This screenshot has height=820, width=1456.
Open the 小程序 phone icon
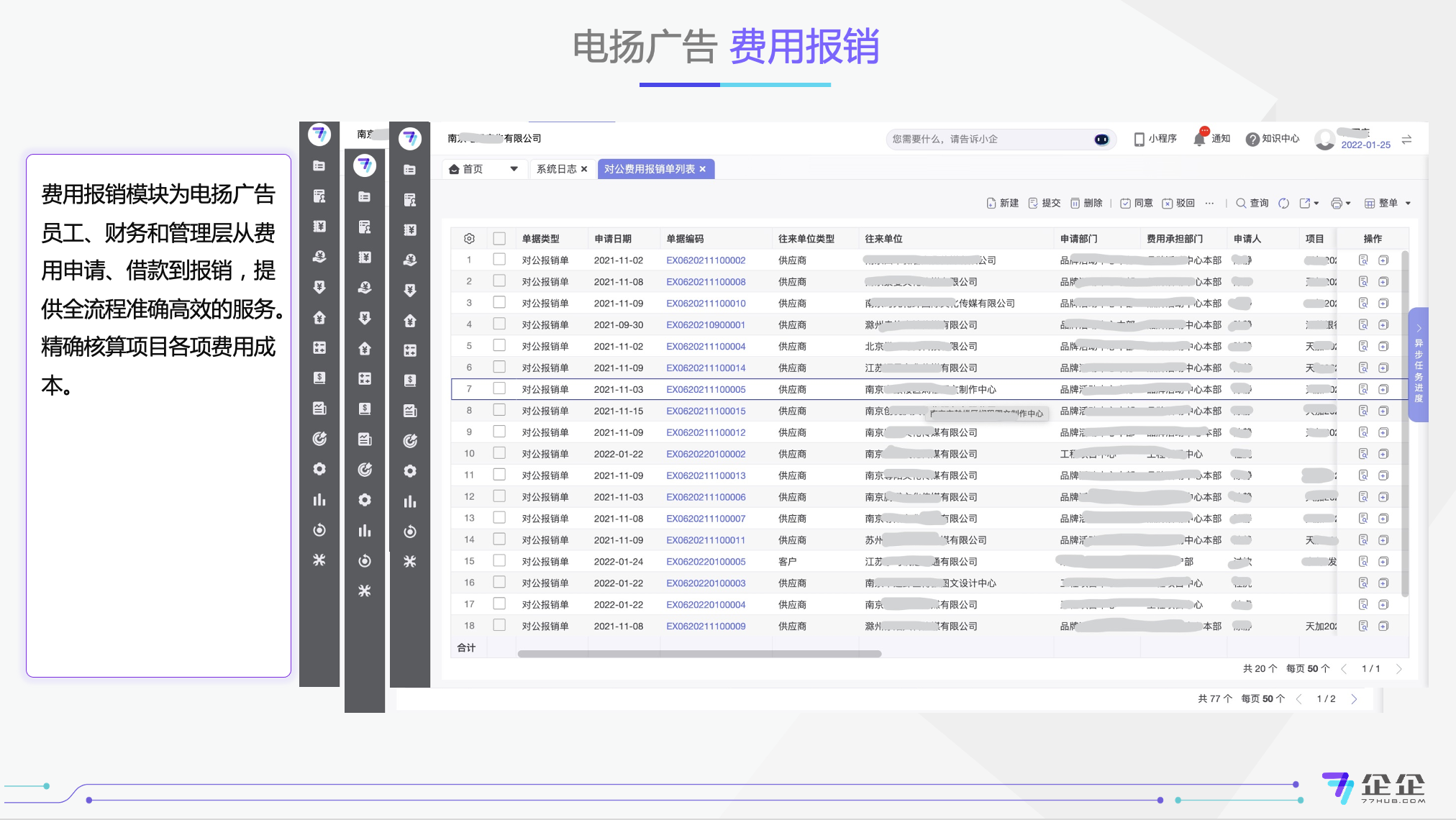(x=1139, y=139)
